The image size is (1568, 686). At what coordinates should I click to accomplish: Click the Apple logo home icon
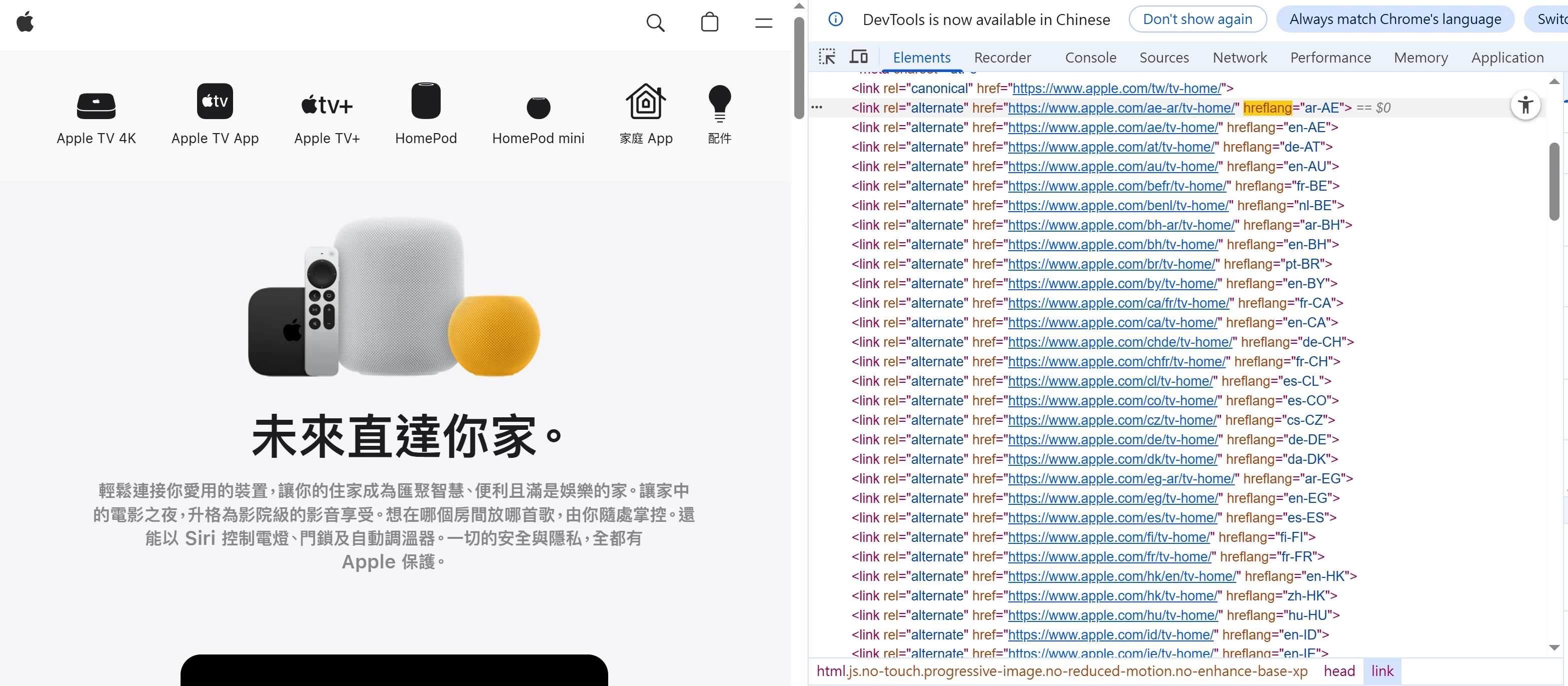(25, 23)
